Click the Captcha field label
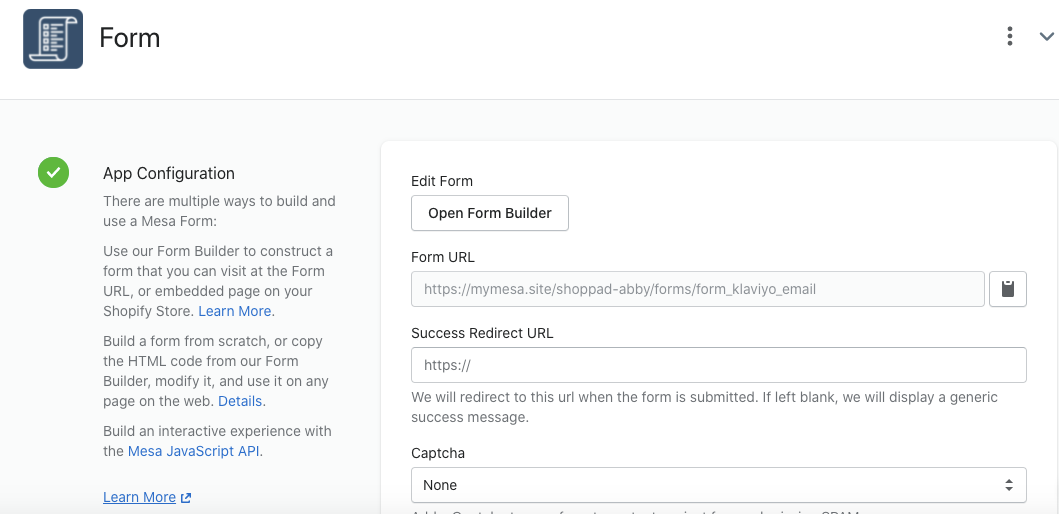This screenshot has height=514, width=1059. point(438,453)
